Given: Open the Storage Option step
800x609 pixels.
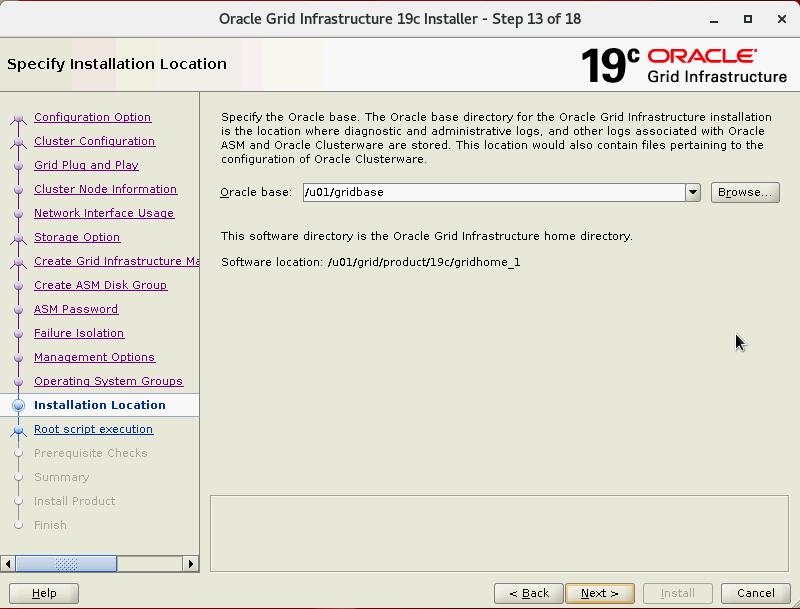Looking at the screenshot, I should 77,237.
